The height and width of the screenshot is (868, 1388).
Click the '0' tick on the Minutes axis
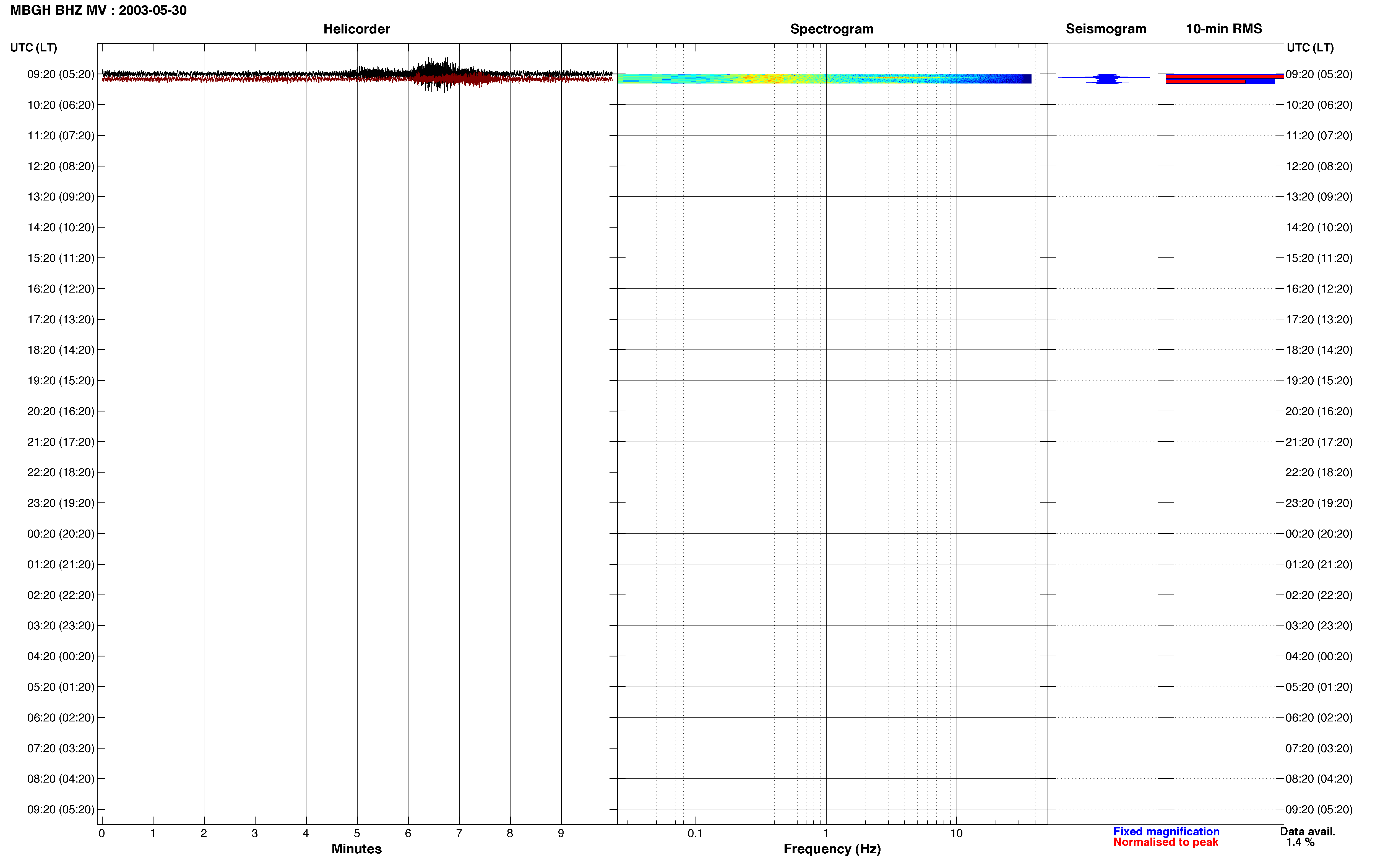101,833
